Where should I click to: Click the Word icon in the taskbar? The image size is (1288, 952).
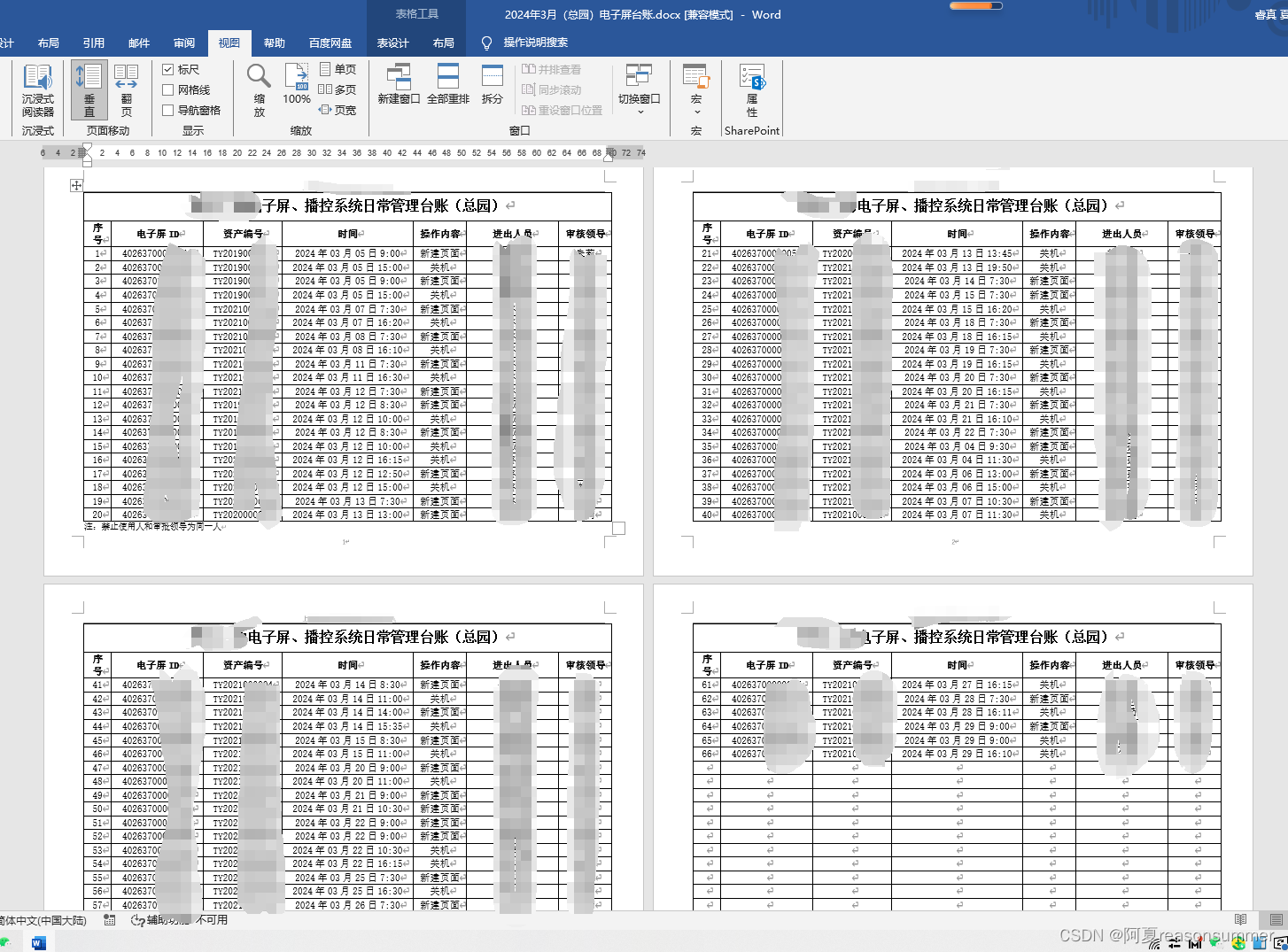click(38, 943)
